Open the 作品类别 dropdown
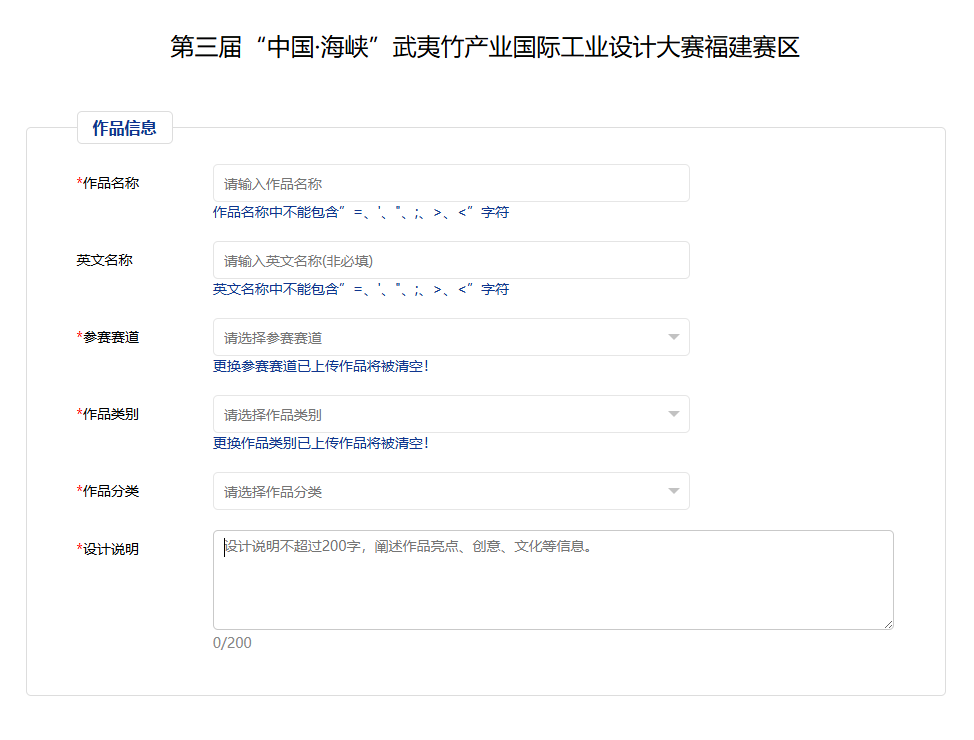This screenshot has width=974, height=740. coord(450,414)
